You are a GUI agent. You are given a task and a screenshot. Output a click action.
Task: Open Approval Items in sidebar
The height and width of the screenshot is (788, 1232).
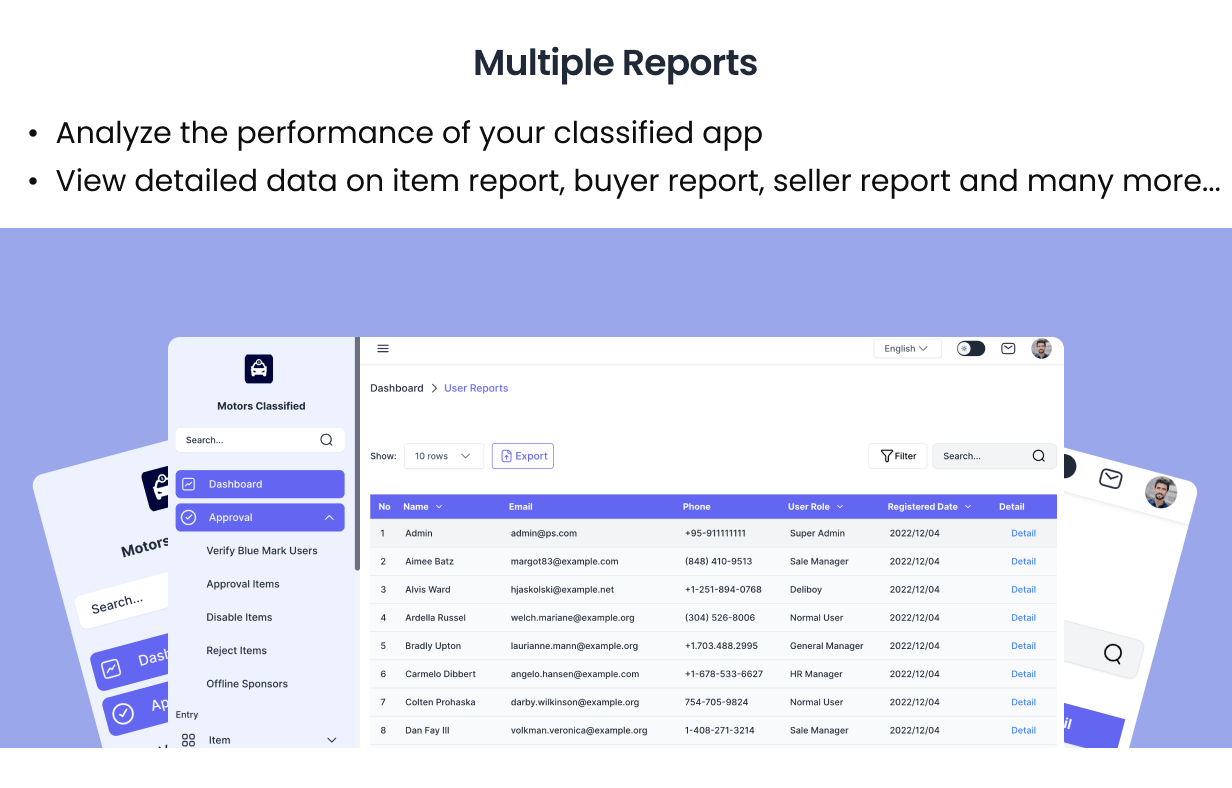pyautogui.click(x=243, y=584)
